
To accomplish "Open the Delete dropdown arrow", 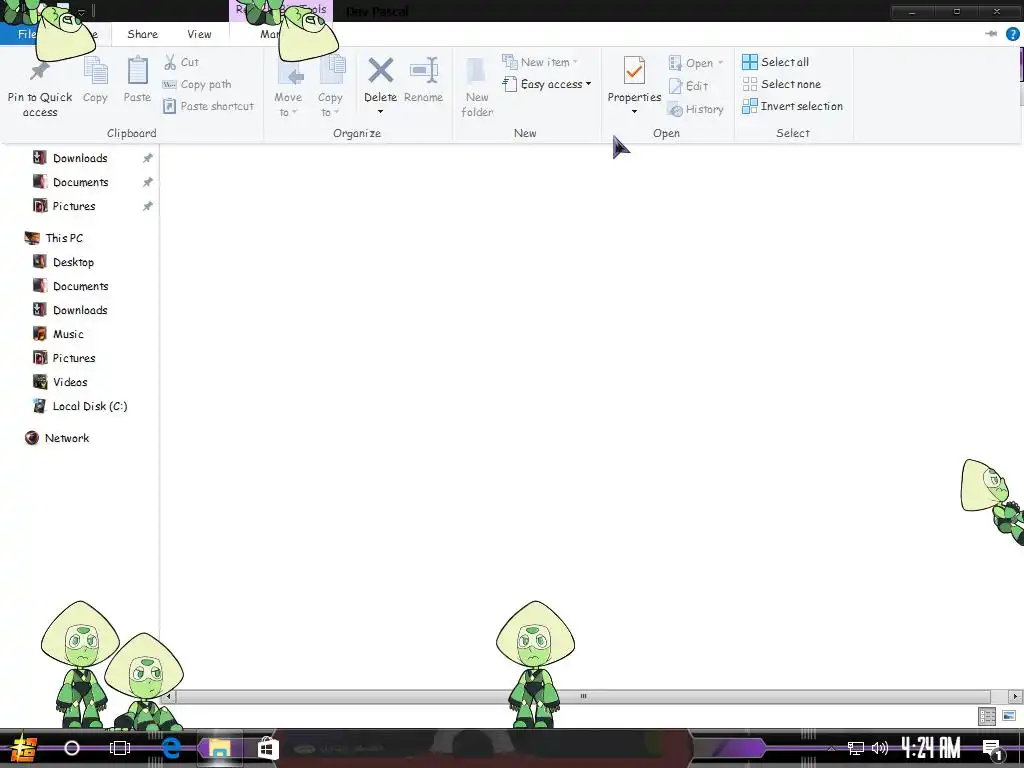I will 380,112.
